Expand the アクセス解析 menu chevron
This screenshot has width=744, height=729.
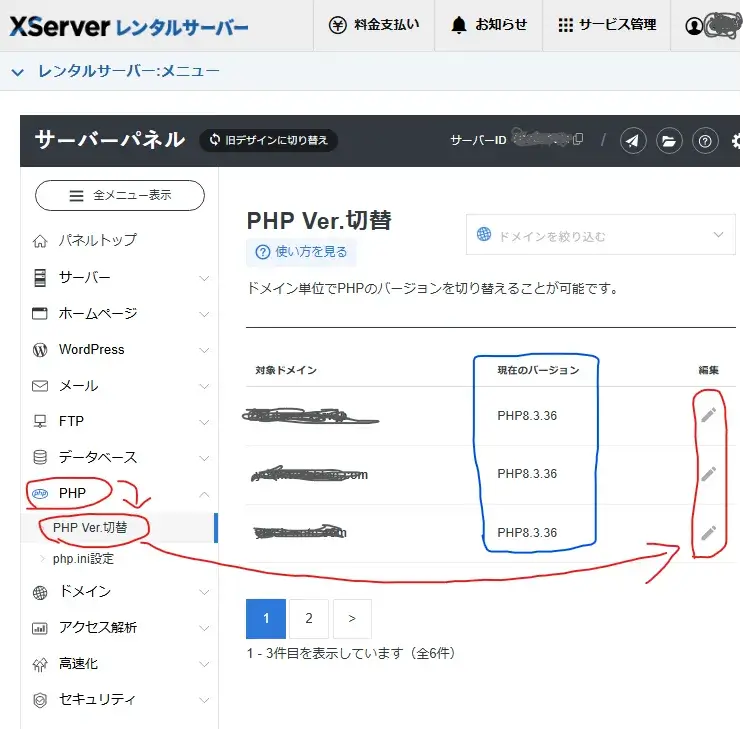(x=204, y=628)
